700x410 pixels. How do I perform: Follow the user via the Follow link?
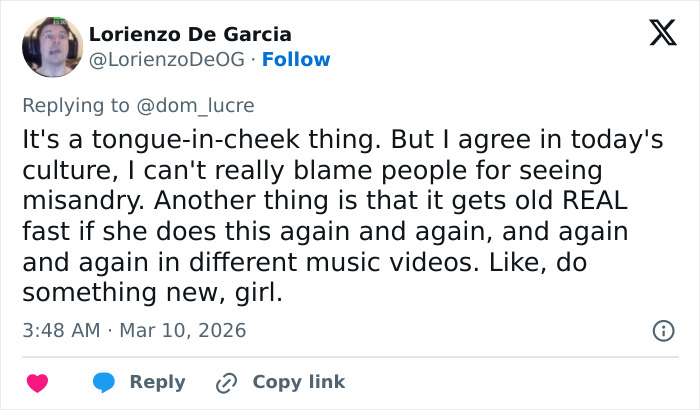[297, 60]
